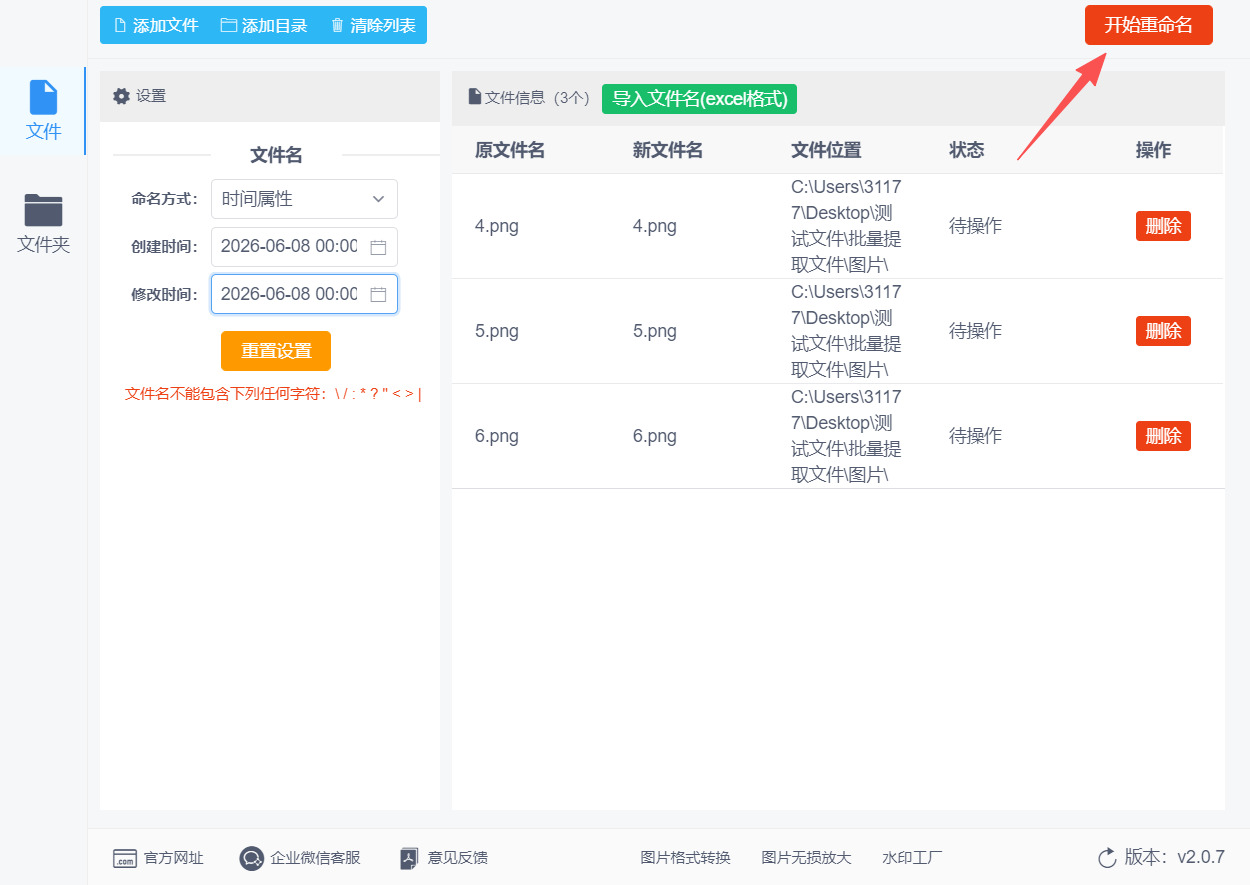This screenshot has width=1250, height=885.
Task: Click new file name 4.png cell
Action: pos(655,226)
